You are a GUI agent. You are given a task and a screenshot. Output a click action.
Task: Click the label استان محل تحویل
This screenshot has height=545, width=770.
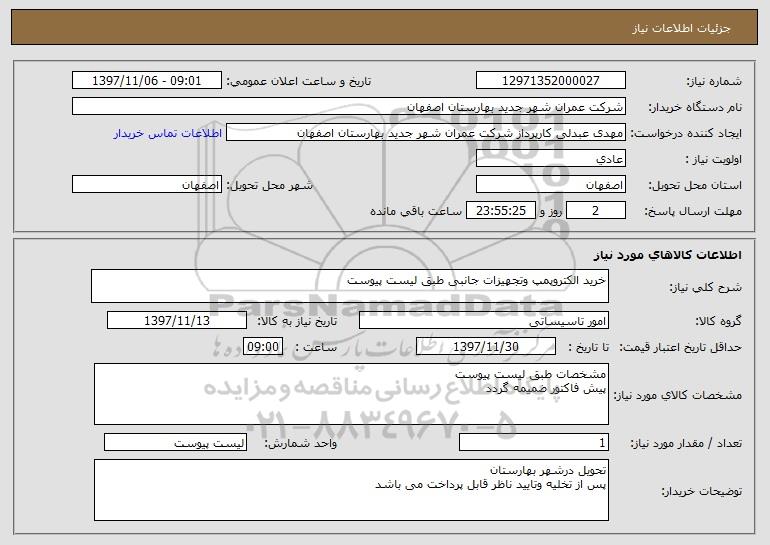point(695,186)
